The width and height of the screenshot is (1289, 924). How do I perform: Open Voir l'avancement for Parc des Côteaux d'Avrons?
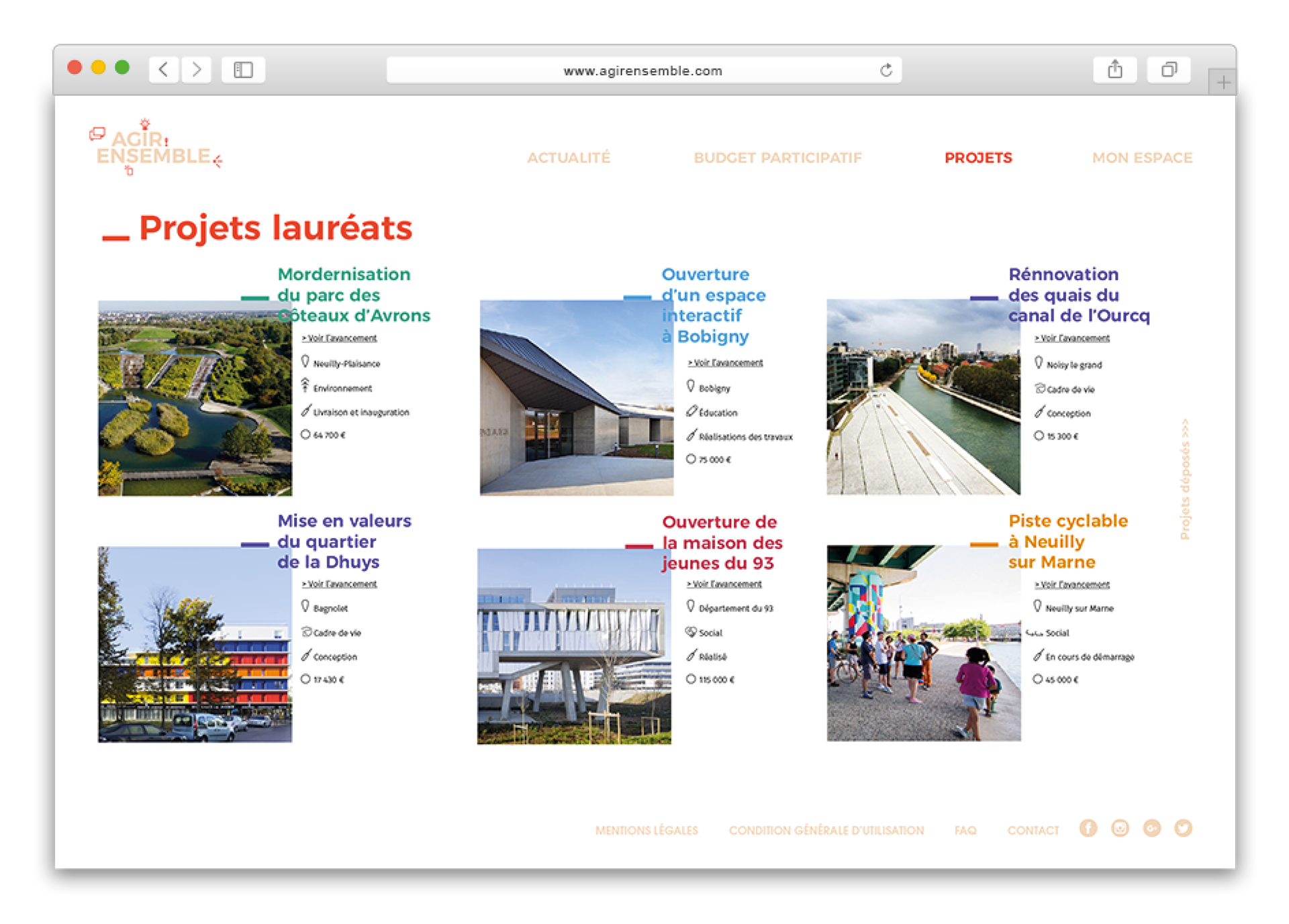(x=339, y=338)
